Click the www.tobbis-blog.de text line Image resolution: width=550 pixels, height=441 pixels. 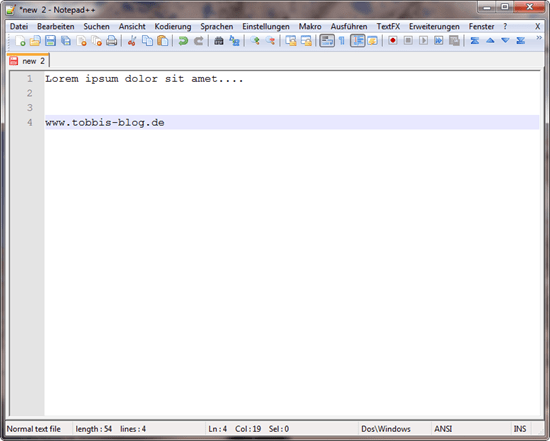tap(105, 122)
